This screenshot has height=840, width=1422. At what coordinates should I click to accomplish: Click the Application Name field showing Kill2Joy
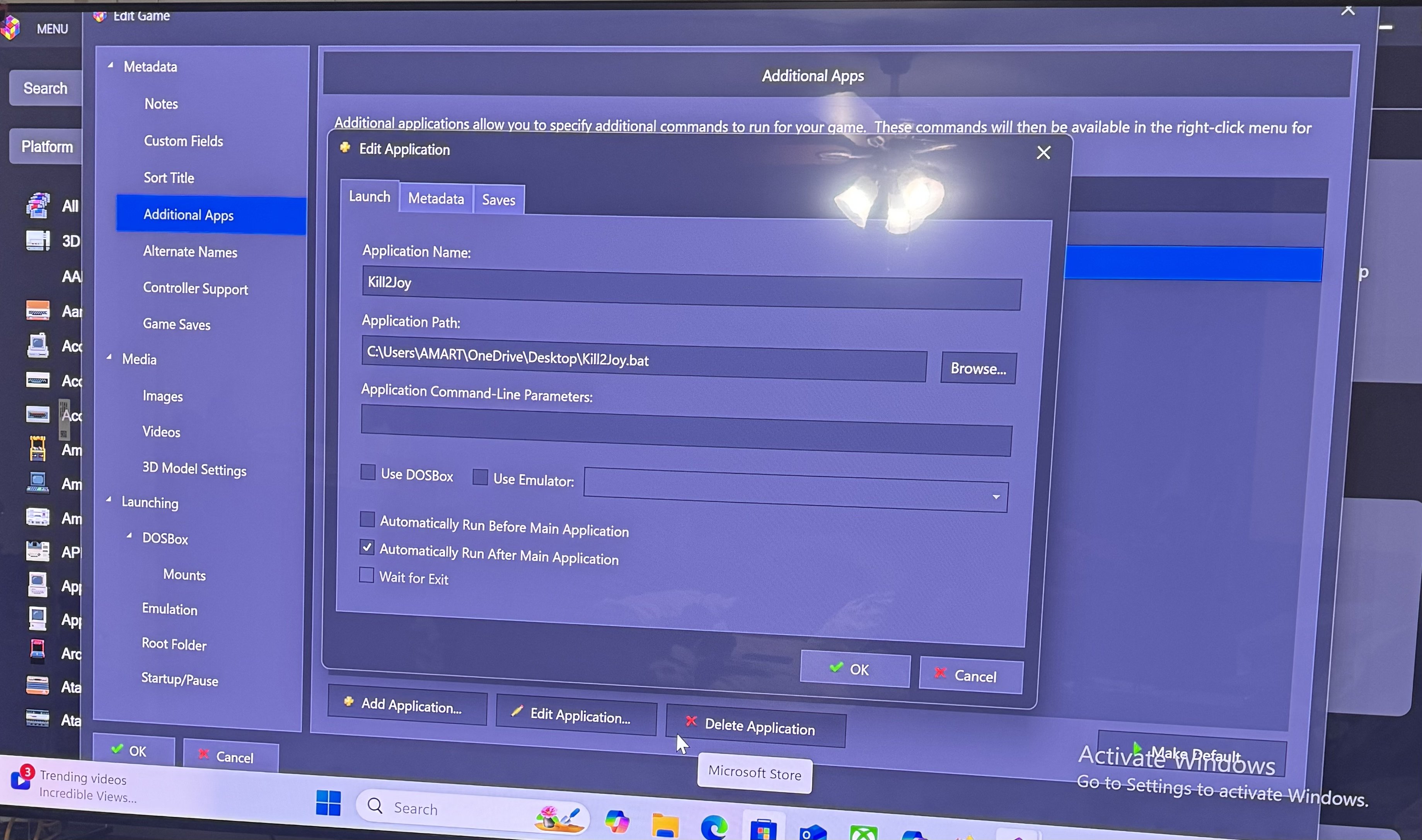(x=692, y=288)
